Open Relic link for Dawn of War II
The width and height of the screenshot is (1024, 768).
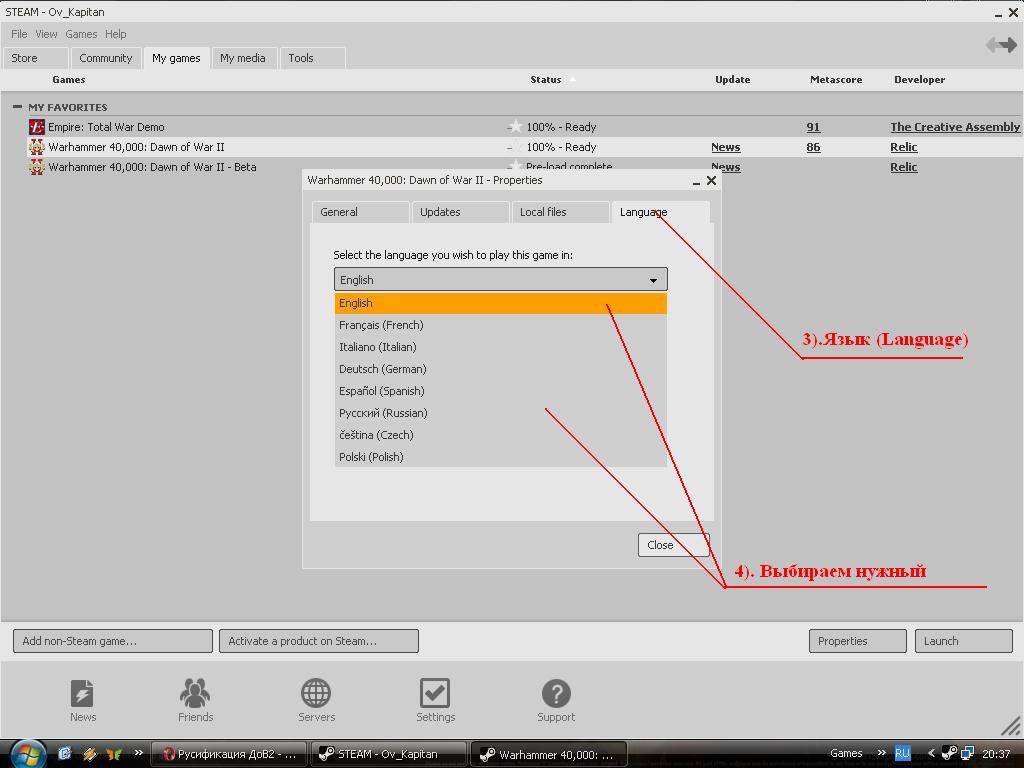pos(904,147)
